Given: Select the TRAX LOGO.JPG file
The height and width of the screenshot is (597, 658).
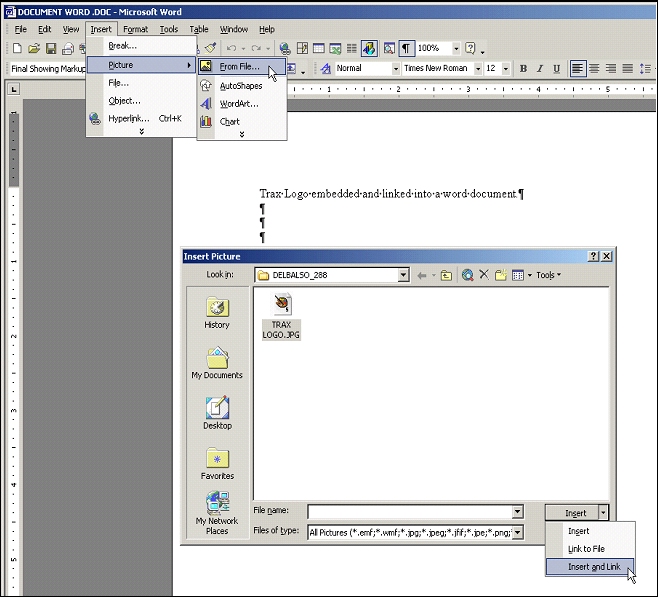Looking at the screenshot, I should pos(281,316).
